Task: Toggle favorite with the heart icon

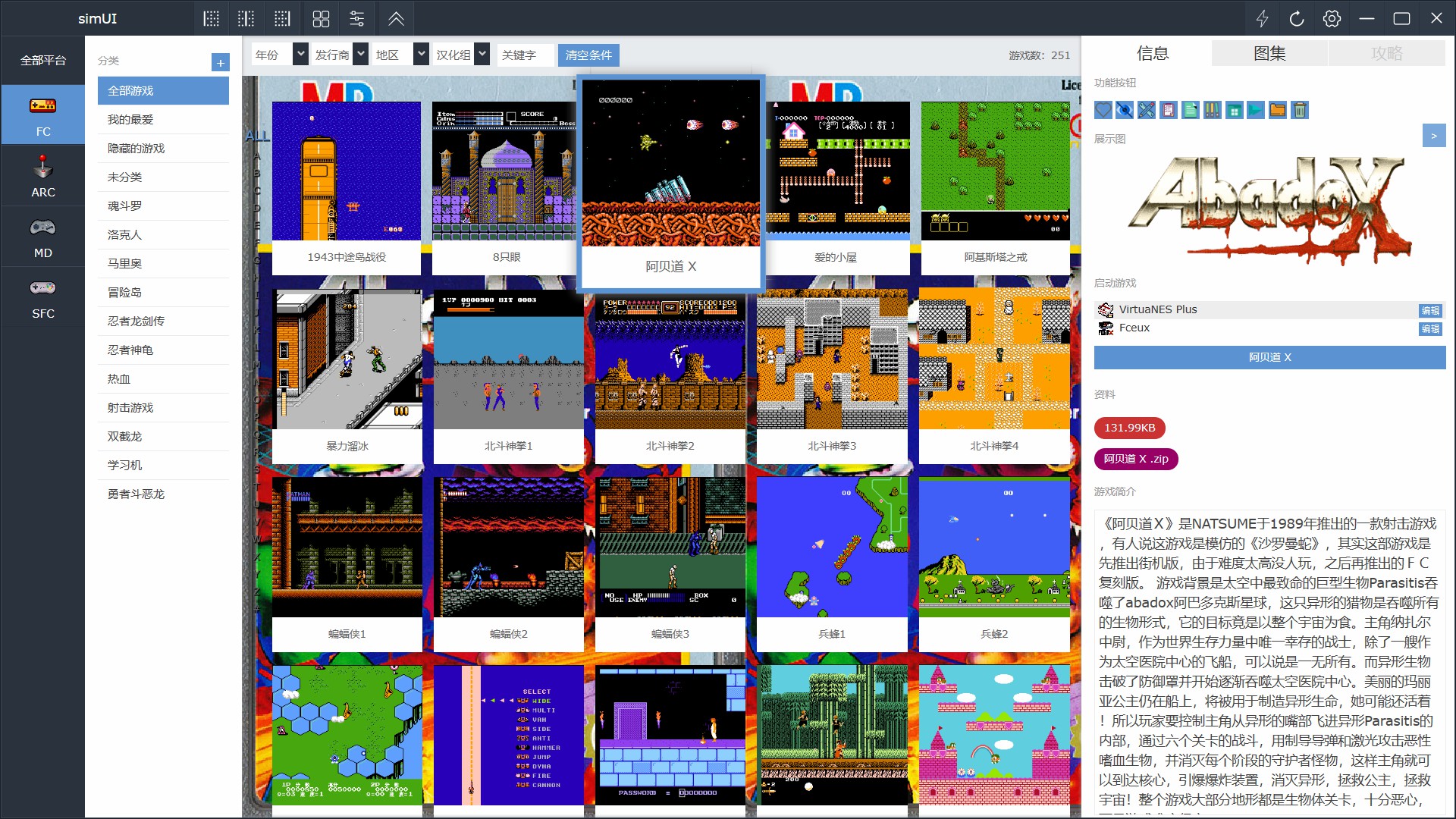Action: point(1103,110)
